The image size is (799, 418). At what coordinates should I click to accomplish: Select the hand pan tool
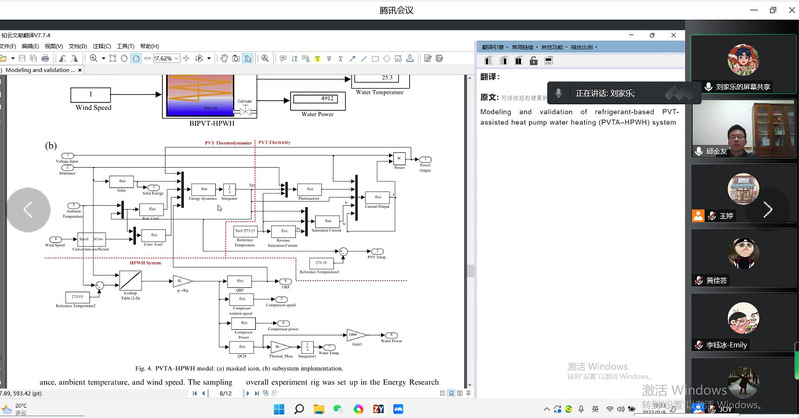(x=224, y=59)
